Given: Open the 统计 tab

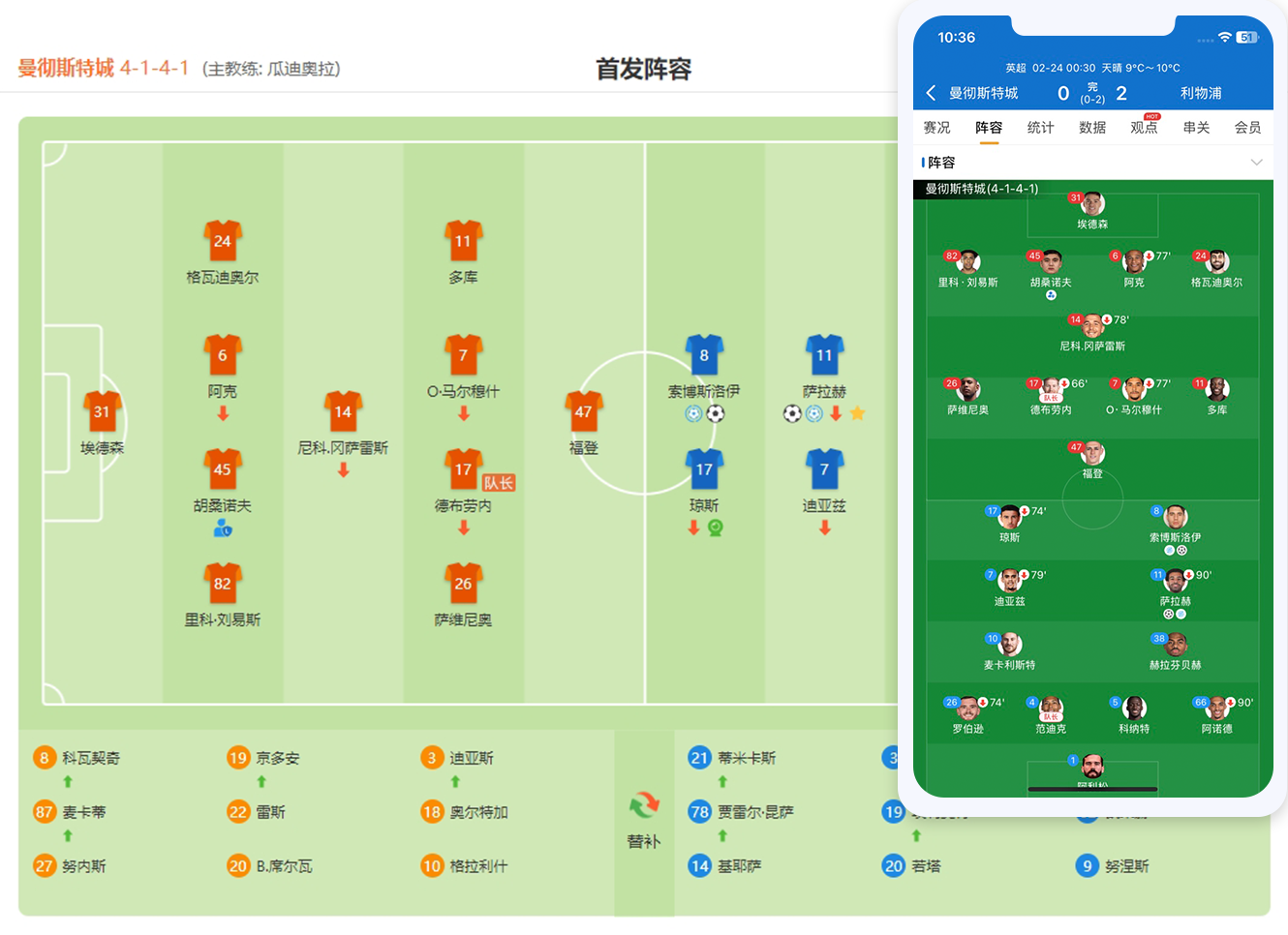Looking at the screenshot, I should (1040, 128).
